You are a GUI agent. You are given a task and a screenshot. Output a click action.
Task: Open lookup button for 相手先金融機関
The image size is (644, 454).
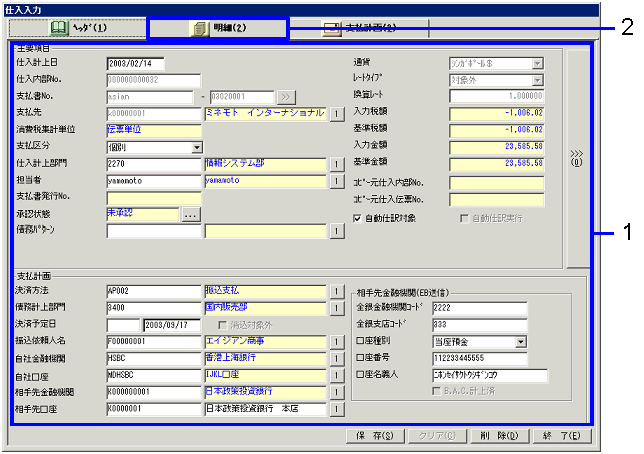[337, 392]
